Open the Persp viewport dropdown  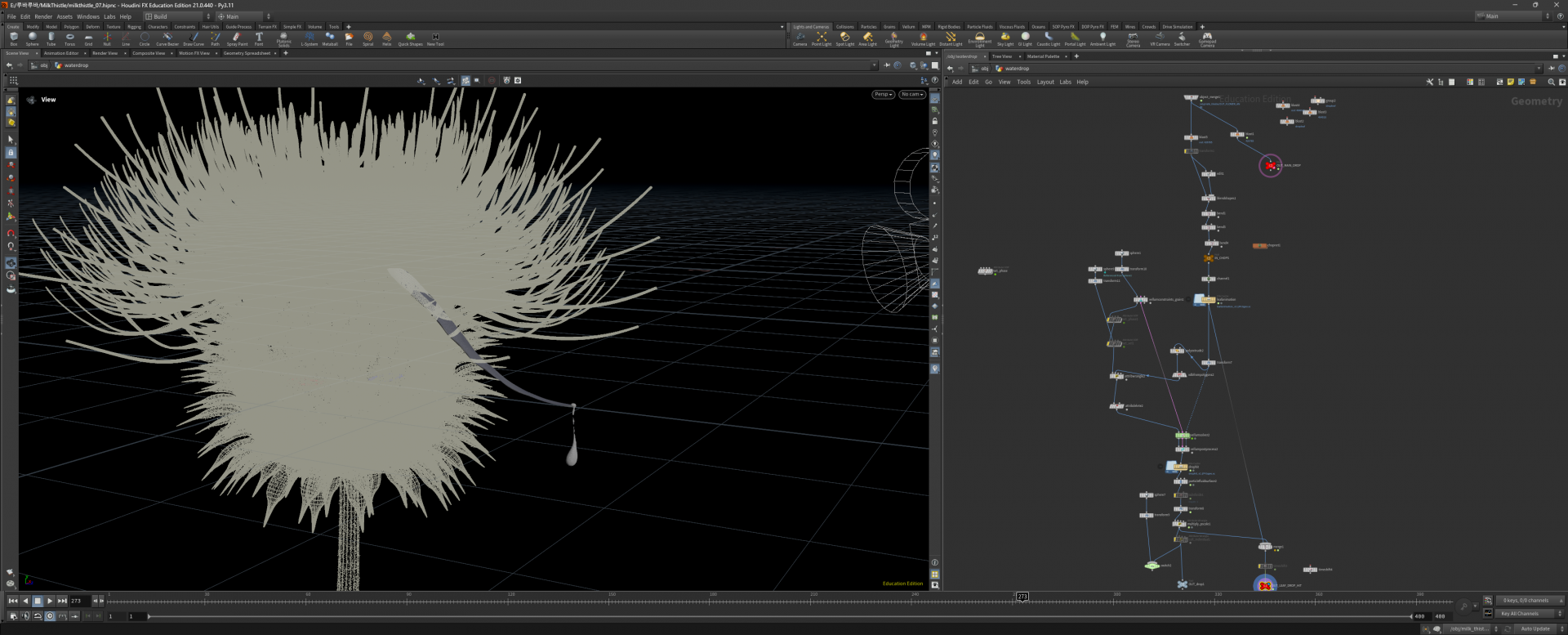coord(883,95)
